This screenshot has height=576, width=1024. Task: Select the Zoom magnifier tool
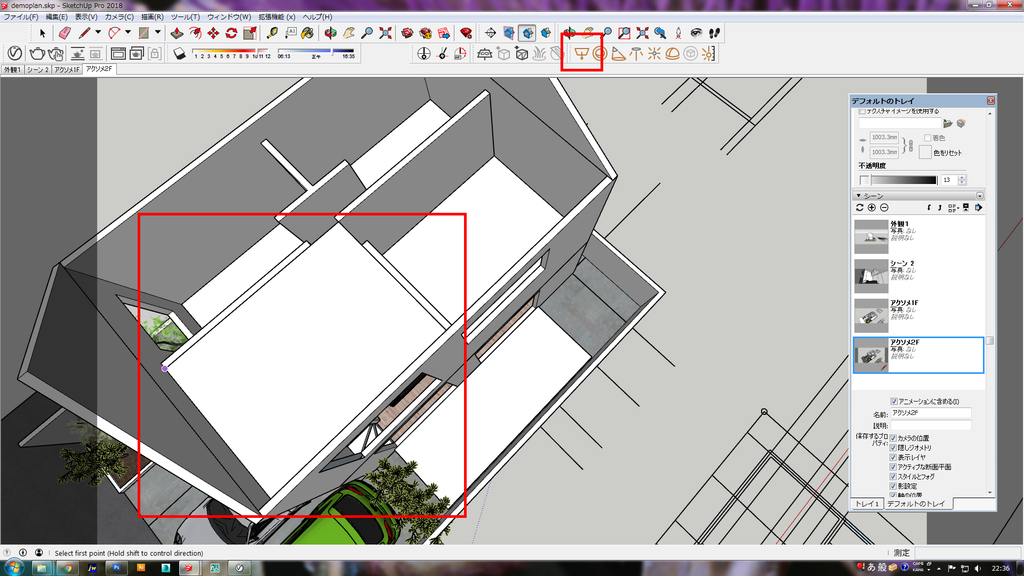[367, 33]
